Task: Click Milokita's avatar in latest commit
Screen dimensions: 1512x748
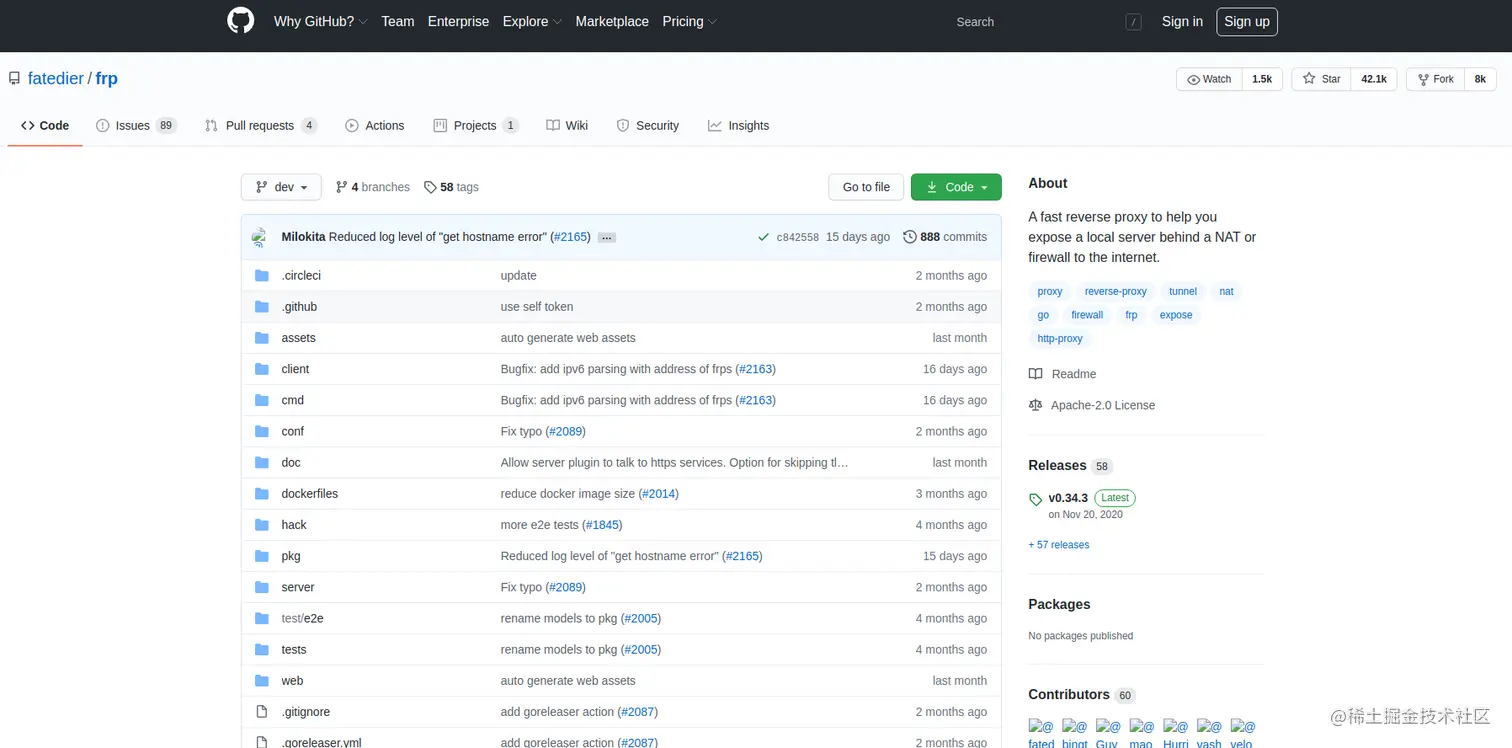Action: pyautogui.click(x=261, y=237)
